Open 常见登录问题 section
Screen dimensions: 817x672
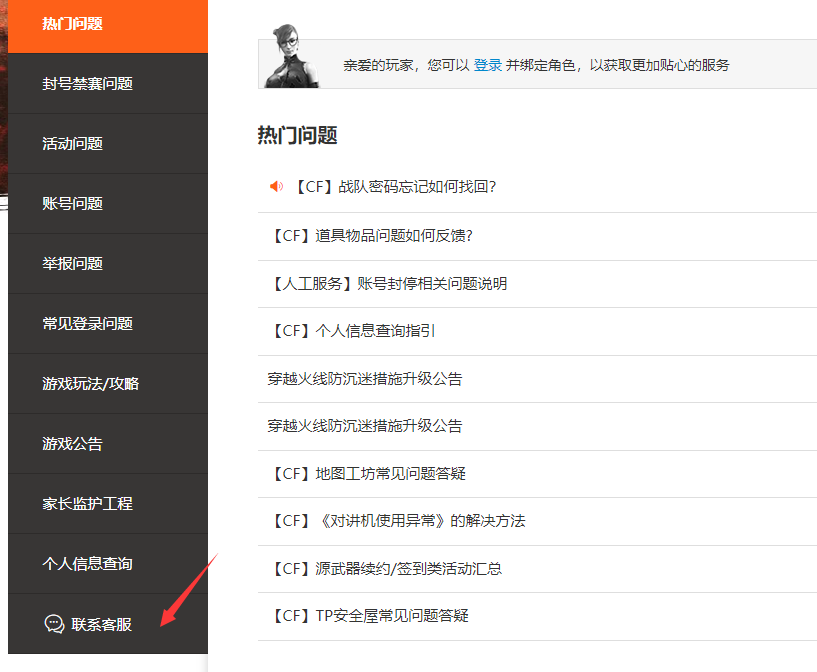[108, 323]
